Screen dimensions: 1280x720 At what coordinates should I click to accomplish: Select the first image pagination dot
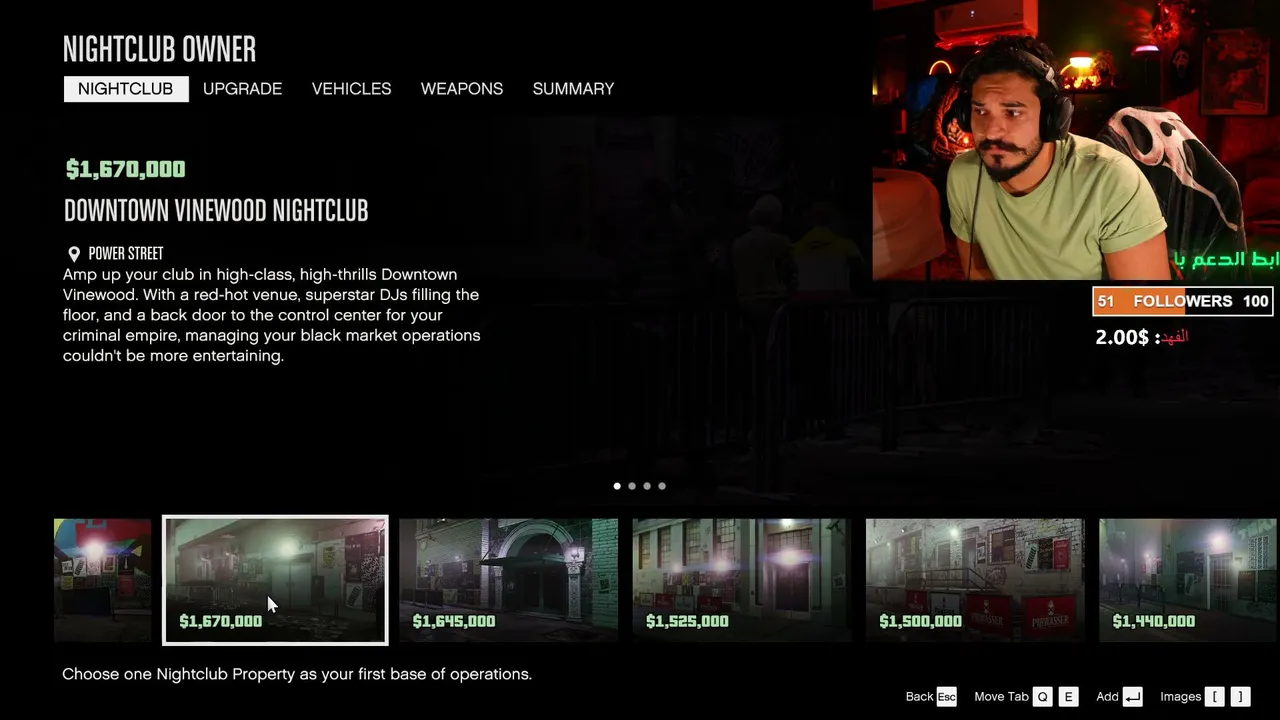point(617,486)
